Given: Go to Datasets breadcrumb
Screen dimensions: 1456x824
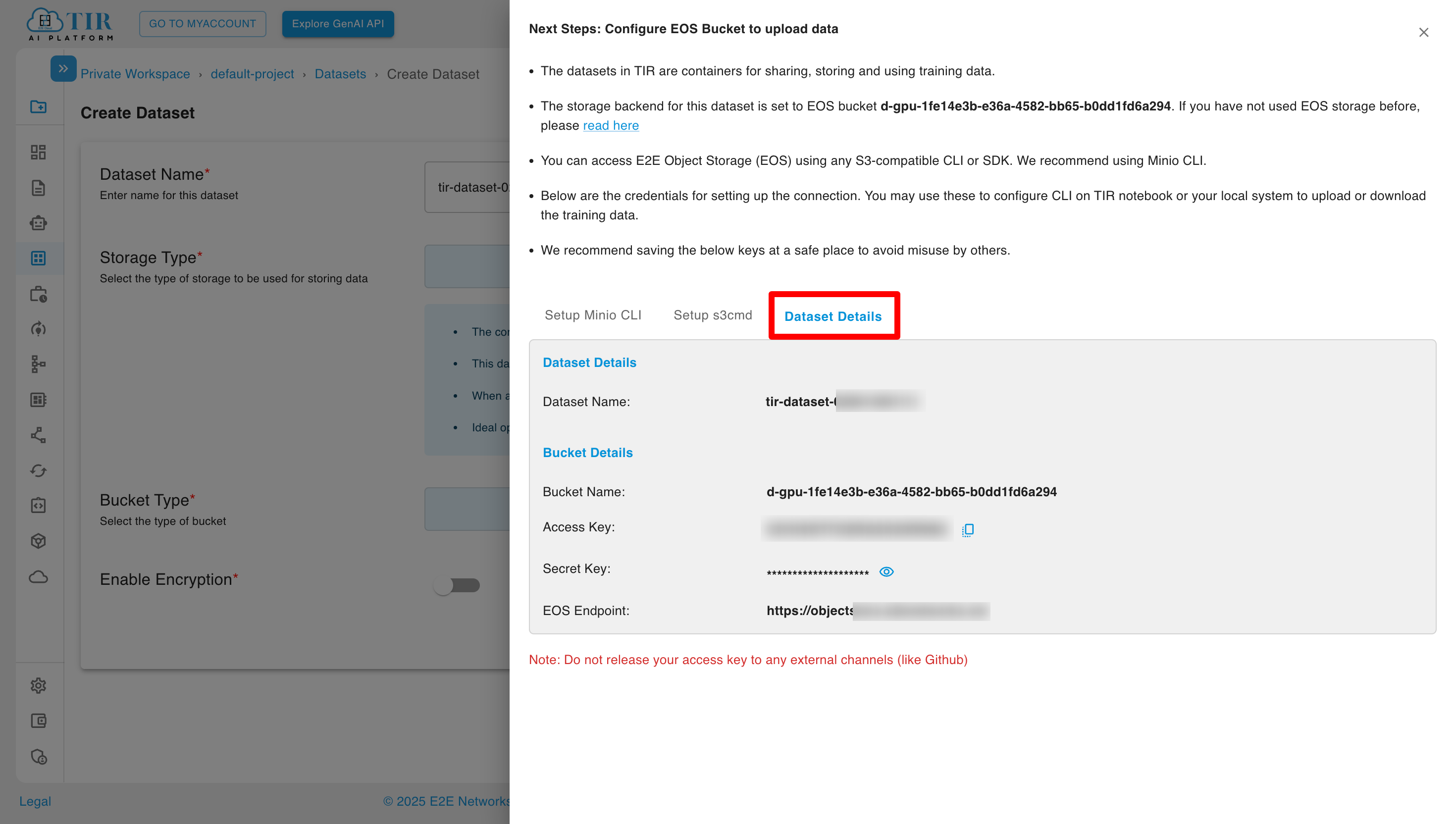Looking at the screenshot, I should point(340,74).
